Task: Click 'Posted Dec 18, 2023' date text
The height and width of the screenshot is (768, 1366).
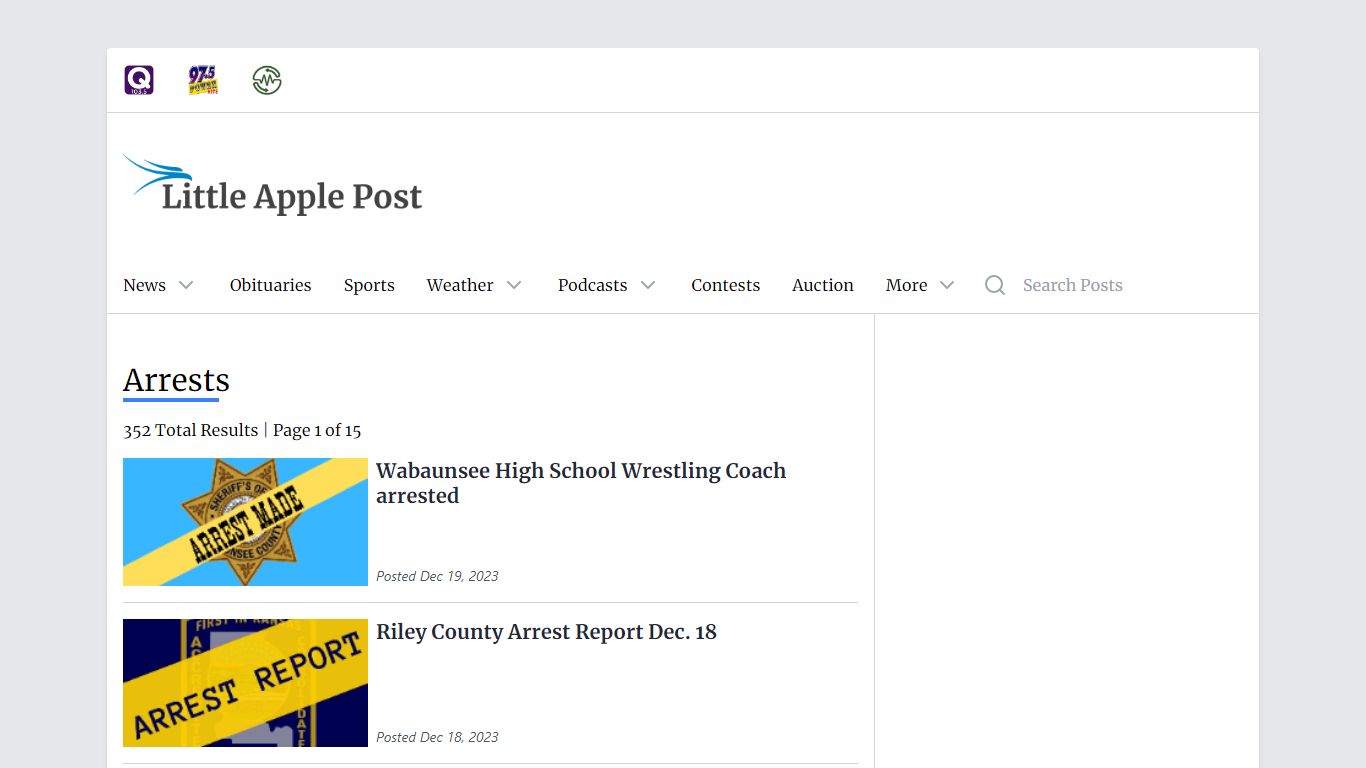Action: coord(437,737)
